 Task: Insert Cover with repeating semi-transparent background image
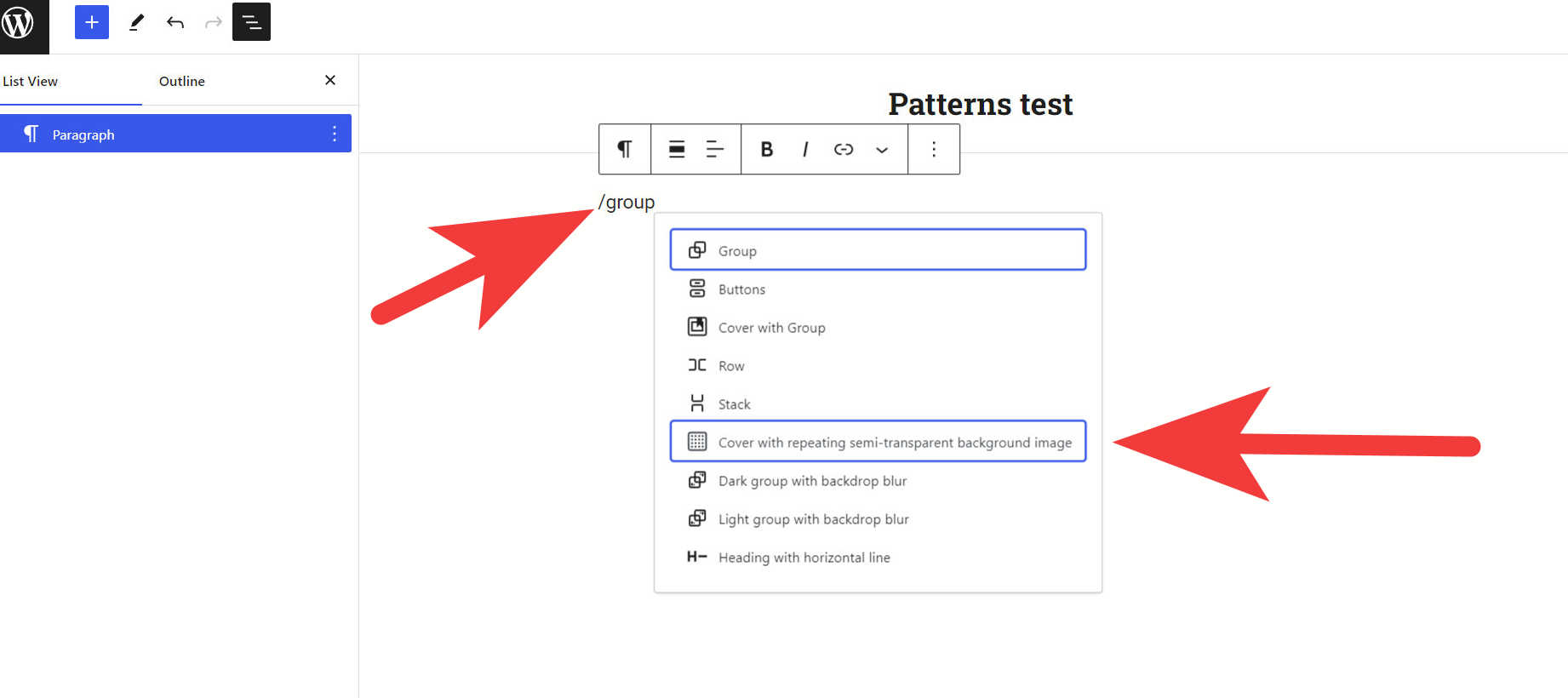tap(878, 442)
